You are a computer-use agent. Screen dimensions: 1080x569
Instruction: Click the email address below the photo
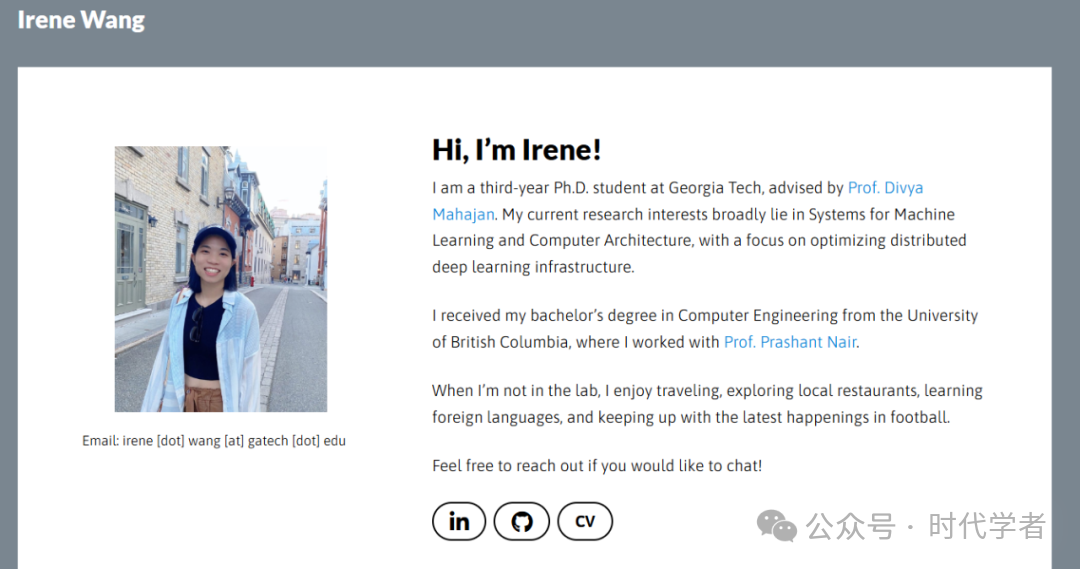tap(214, 440)
